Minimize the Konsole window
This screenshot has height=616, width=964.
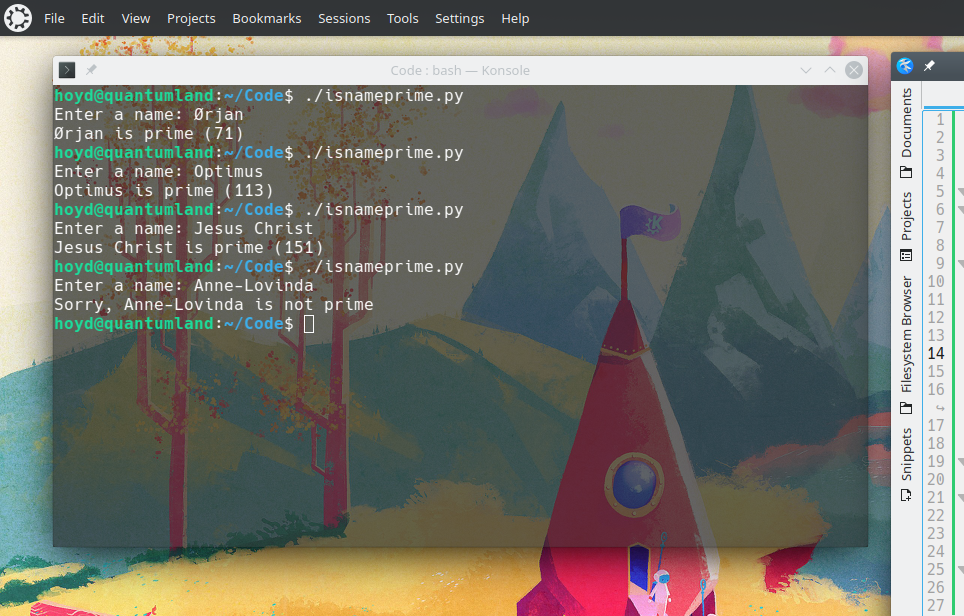806,70
